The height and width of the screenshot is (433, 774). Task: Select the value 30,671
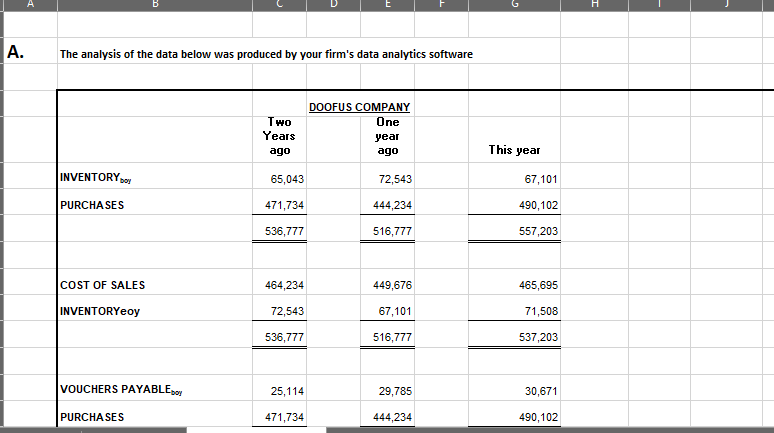[541, 392]
